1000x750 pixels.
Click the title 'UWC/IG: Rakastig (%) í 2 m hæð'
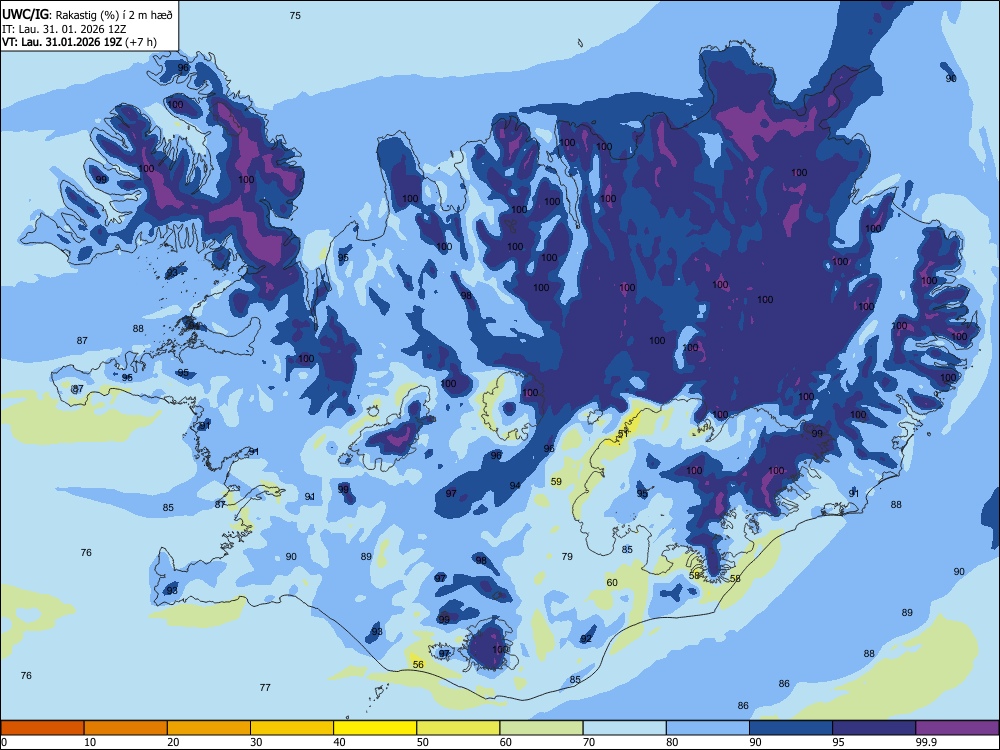point(87,15)
